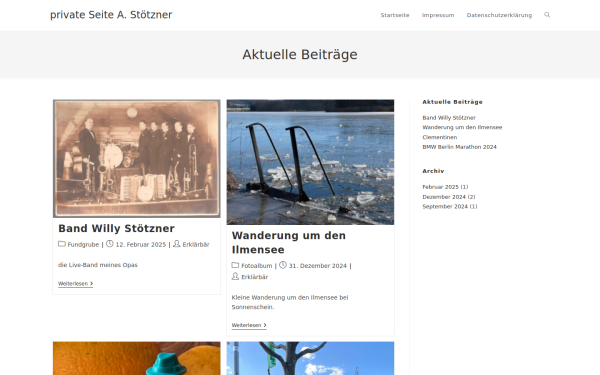Go to site title private Seite A. Stötzner
The image size is (600, 375).
[111, 15]
